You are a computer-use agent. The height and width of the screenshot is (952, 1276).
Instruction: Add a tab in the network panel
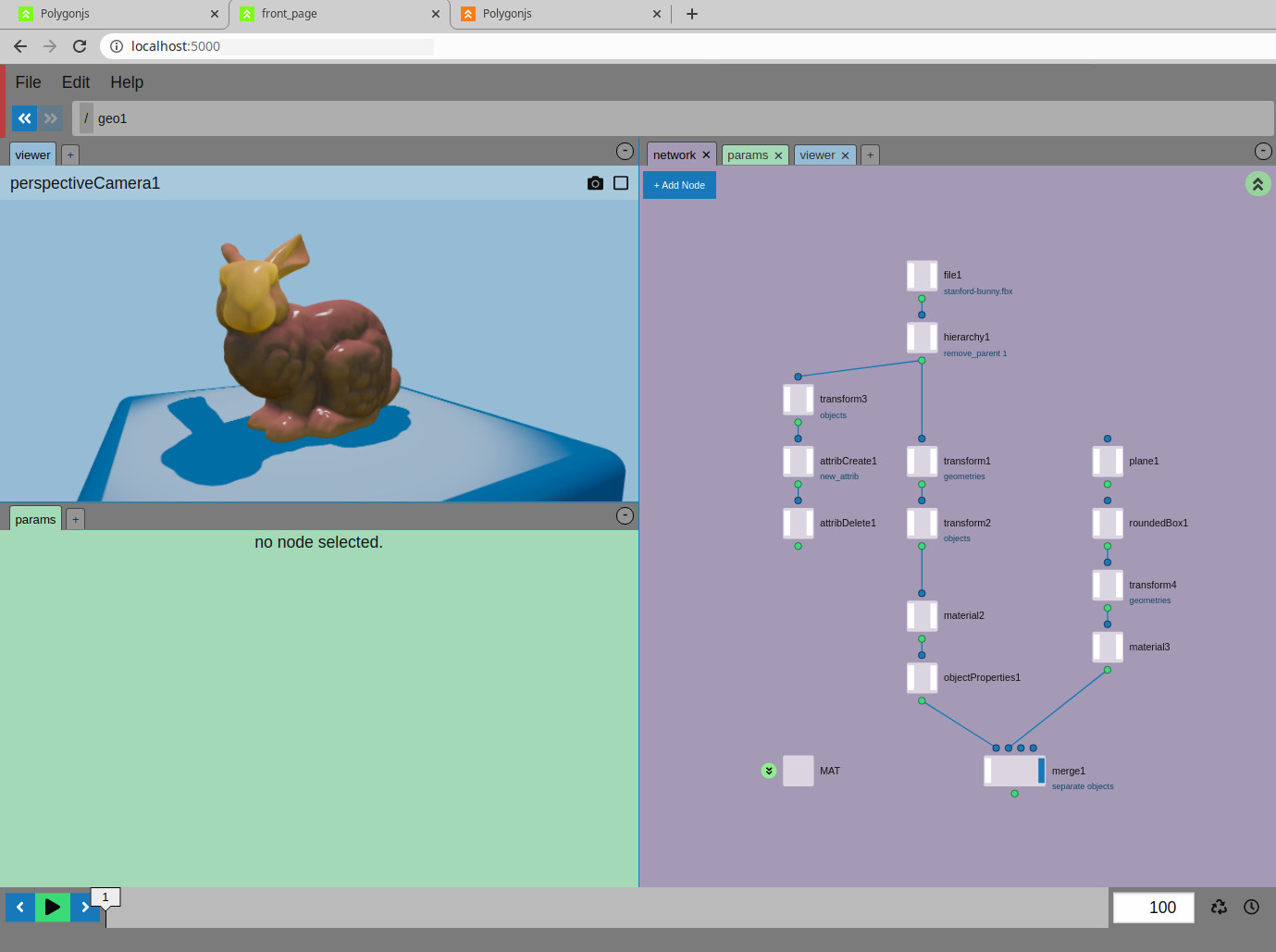pyautogui.click(x=870, y=155)
